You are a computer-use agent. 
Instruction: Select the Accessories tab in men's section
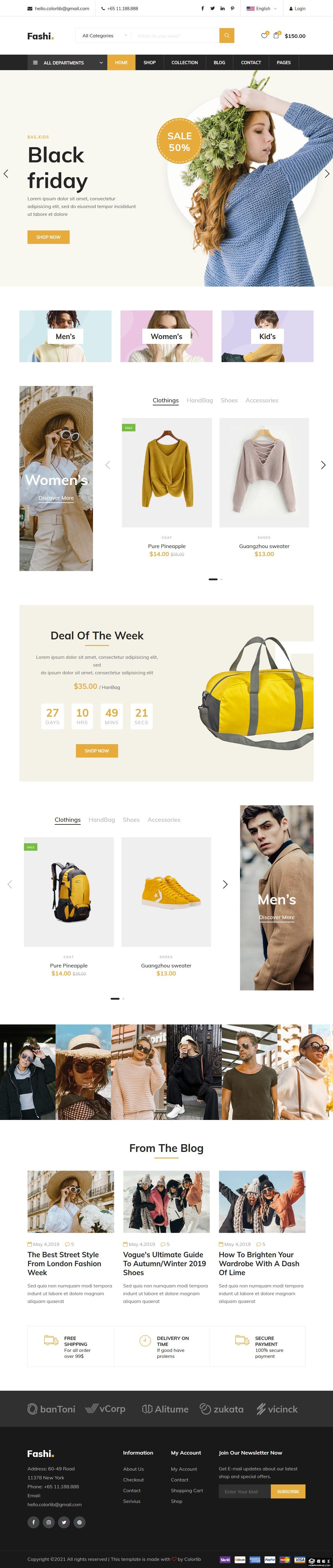[164, 820]
